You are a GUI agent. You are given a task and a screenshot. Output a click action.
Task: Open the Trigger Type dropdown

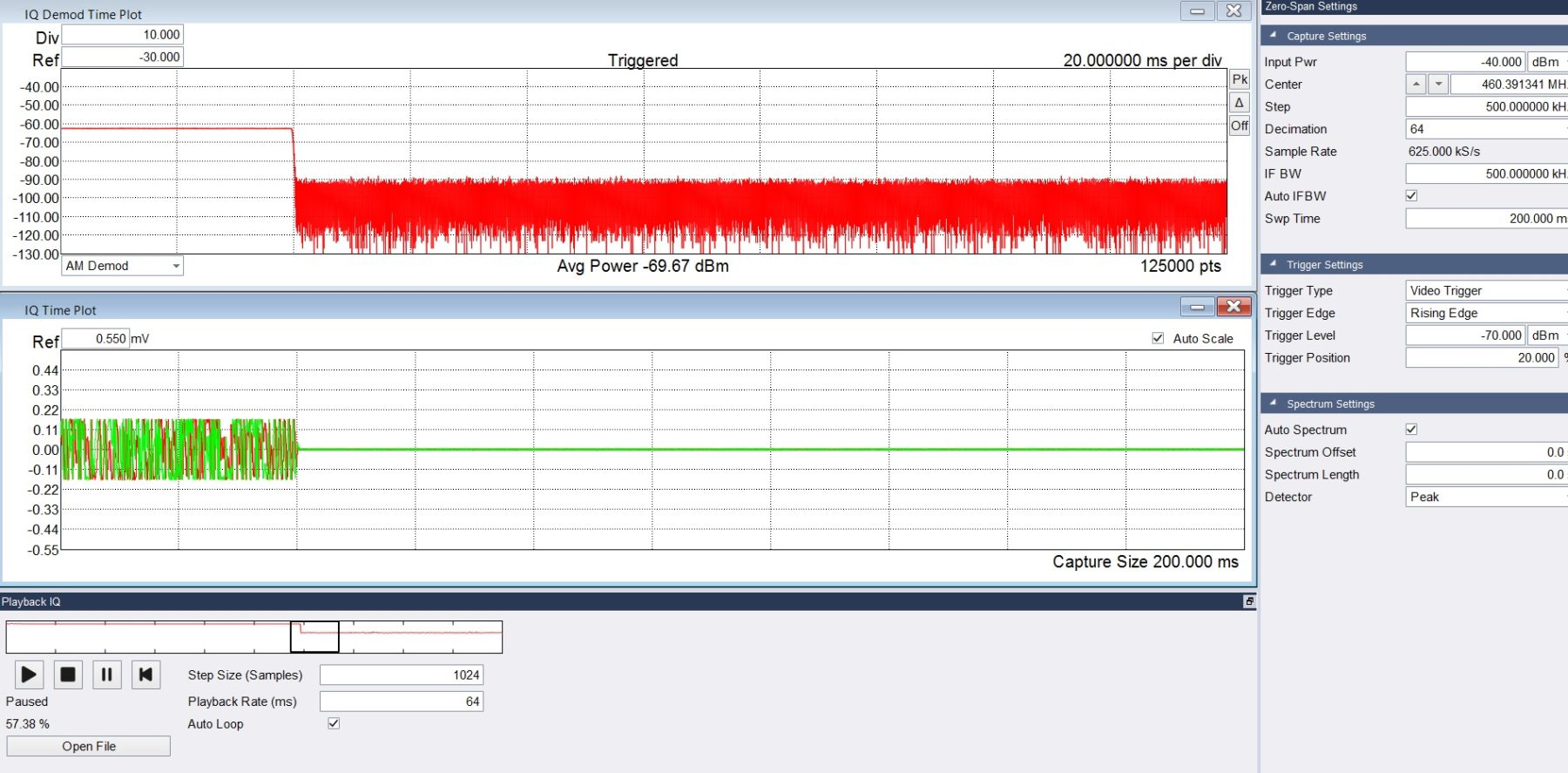[x=1485, y=291]
